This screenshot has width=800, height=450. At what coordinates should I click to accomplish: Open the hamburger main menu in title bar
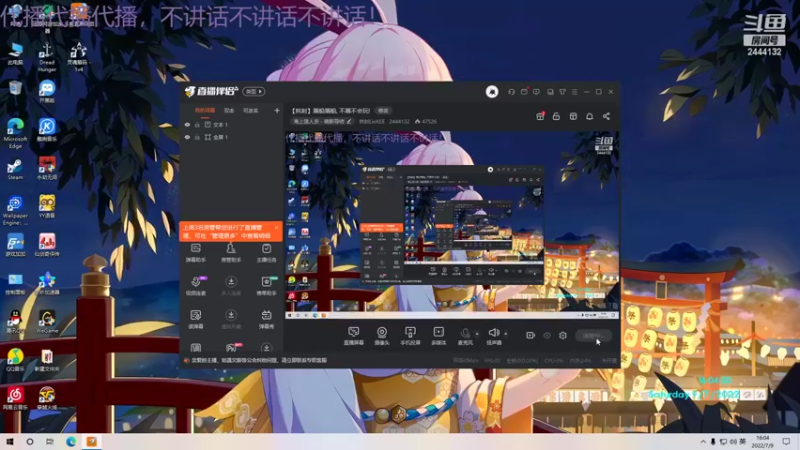[574, 92]
